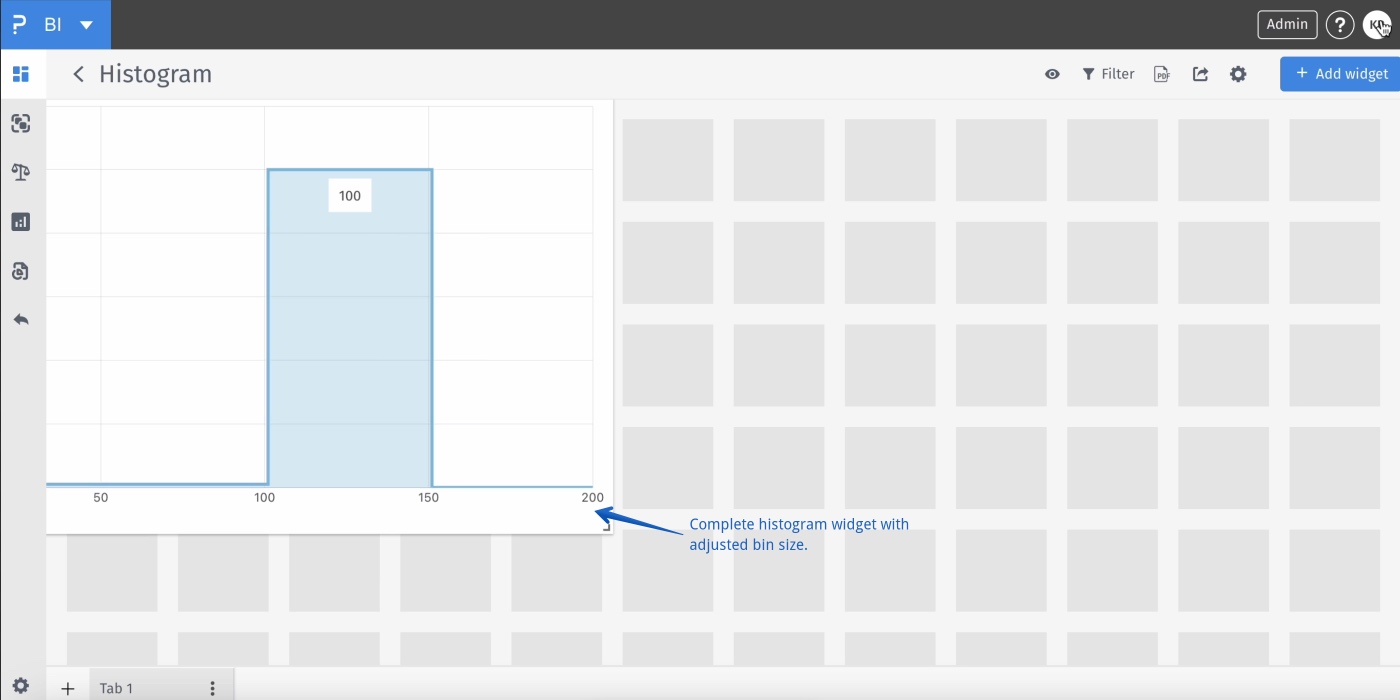Click the share dashboard icon
Viewport: 1400px width, 700px height.
1200,74
